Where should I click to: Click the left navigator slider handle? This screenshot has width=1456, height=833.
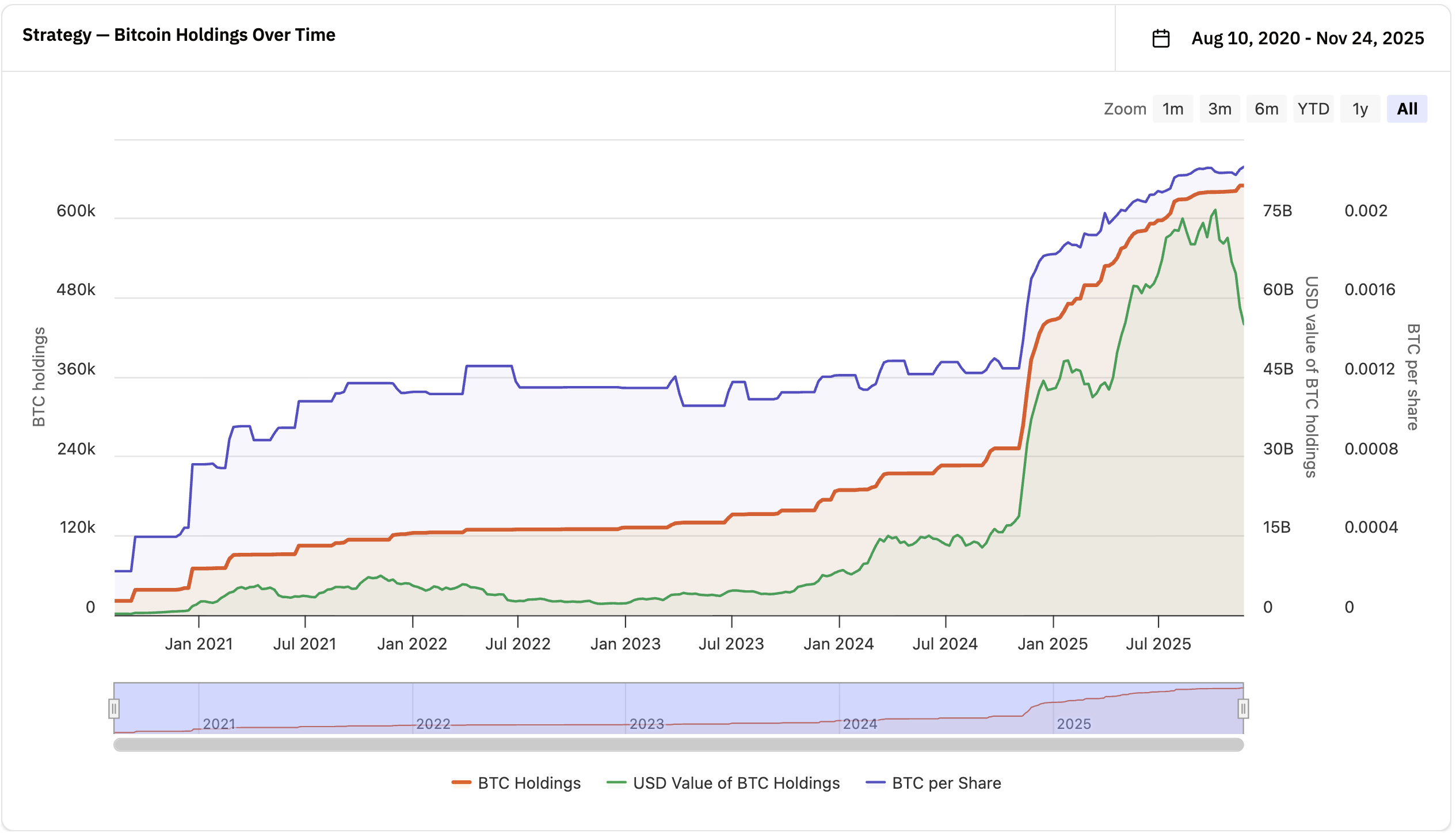click(x=115, y=708)
